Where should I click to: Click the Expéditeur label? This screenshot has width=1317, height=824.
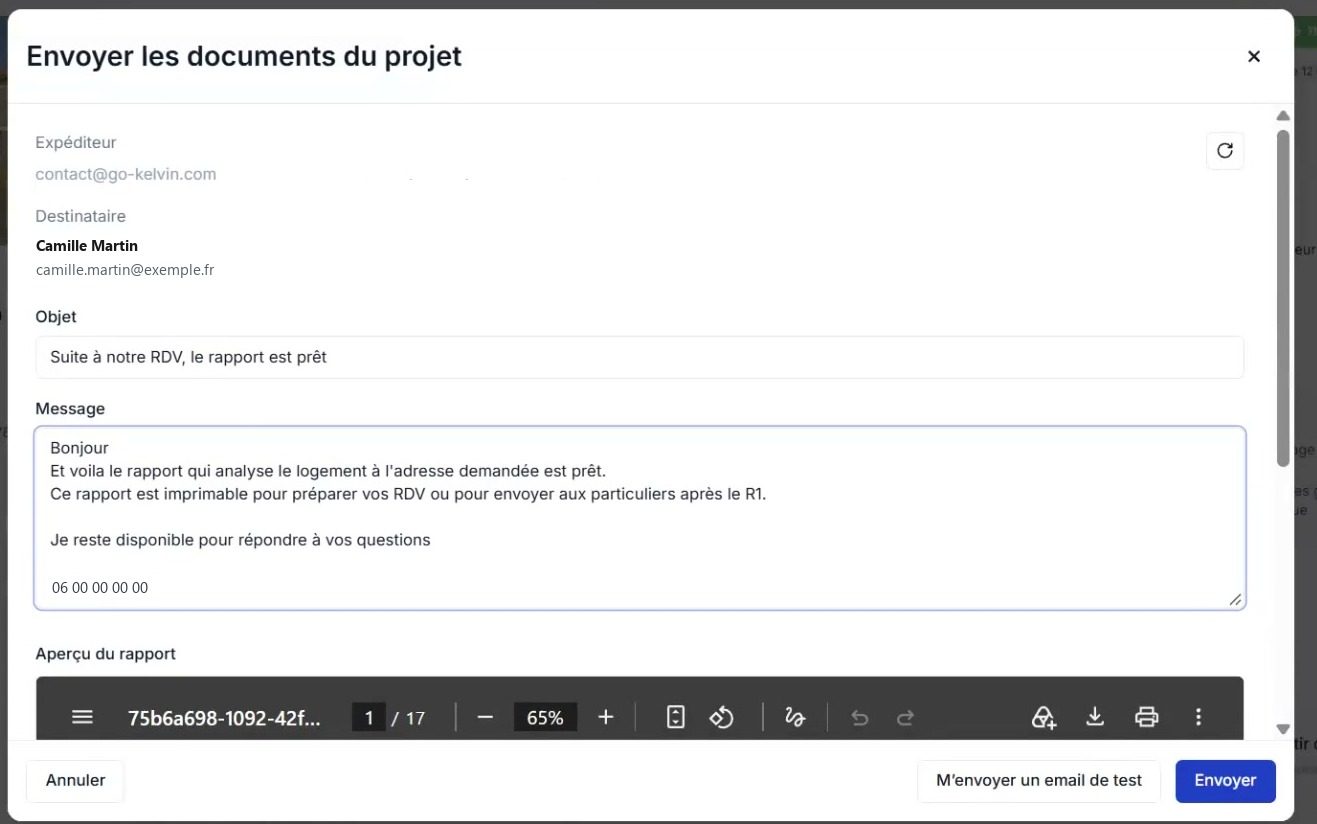(76, 143)
